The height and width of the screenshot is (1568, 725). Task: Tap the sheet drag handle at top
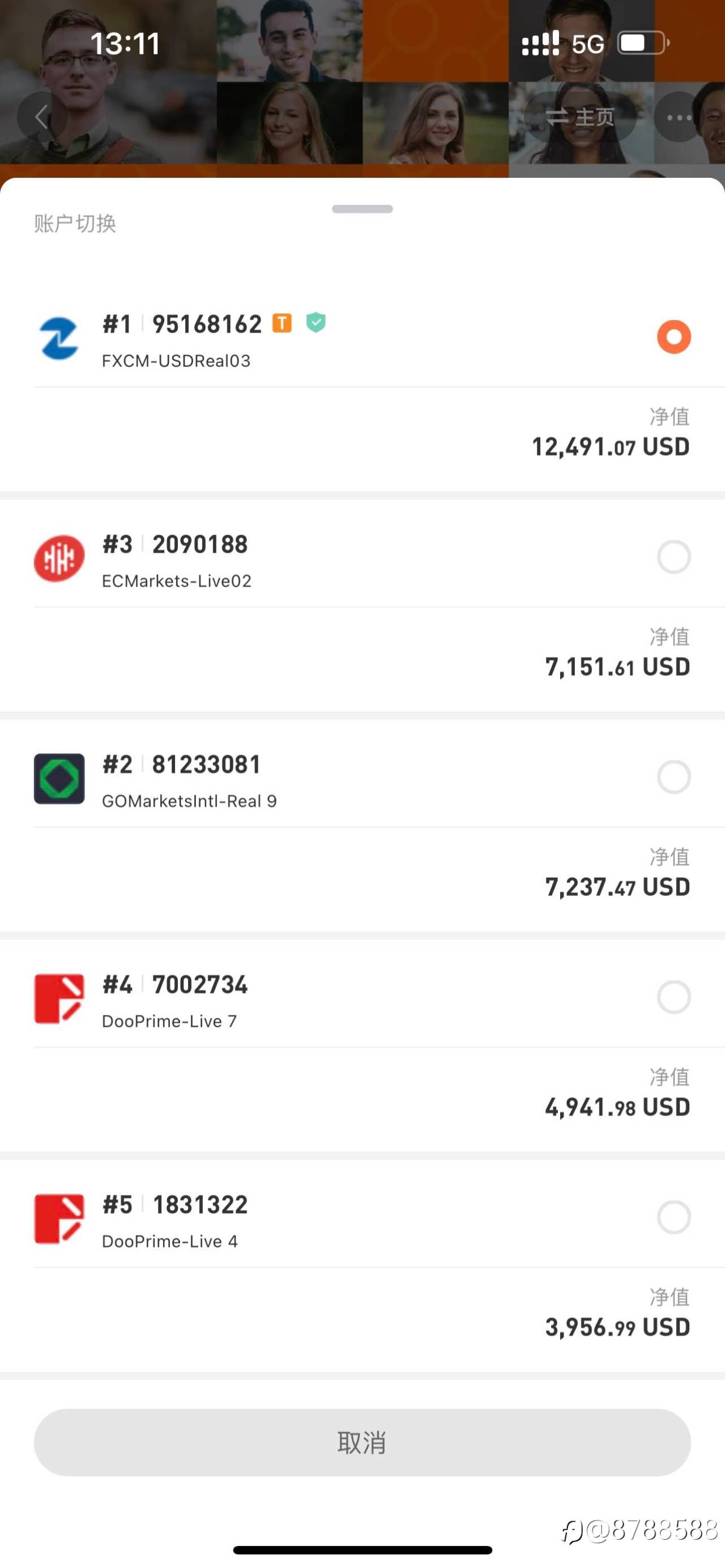pos(362,209)
